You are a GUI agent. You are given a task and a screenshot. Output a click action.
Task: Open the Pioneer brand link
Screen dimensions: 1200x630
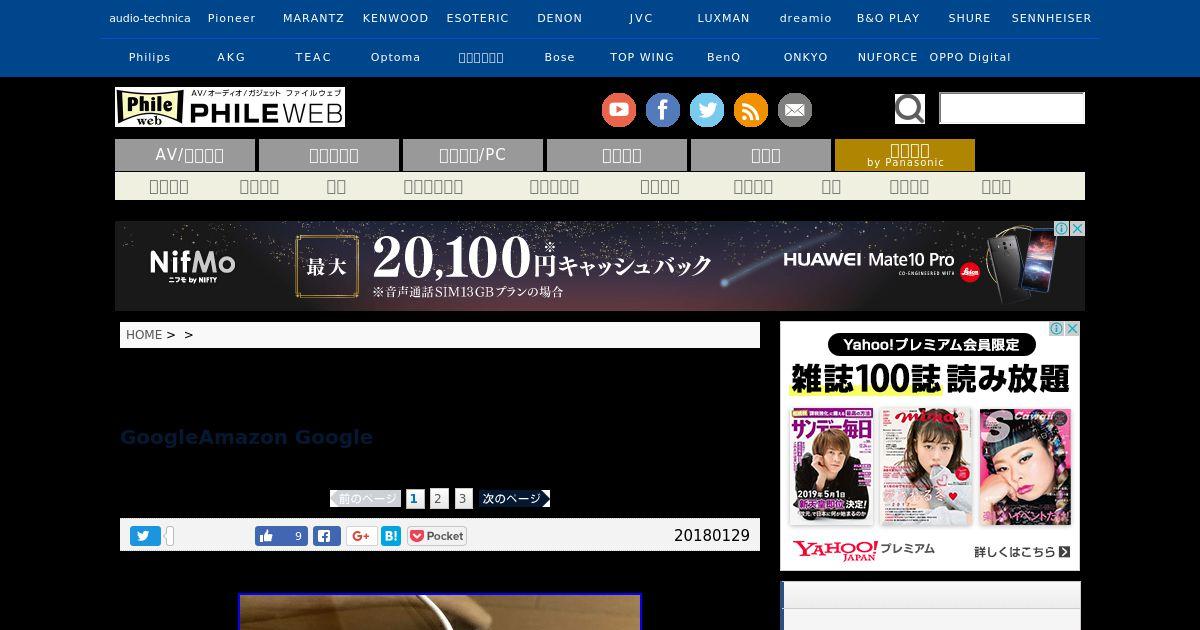pos(232,18)
